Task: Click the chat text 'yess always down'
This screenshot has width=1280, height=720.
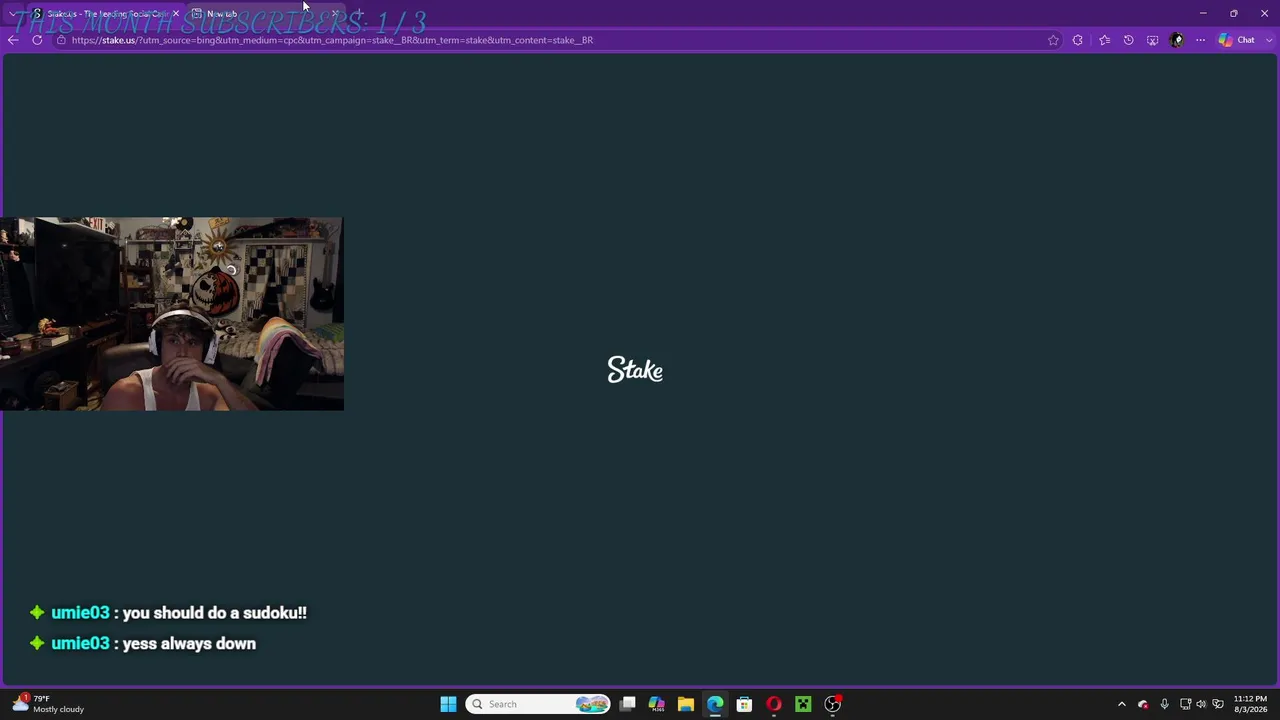Action: tap(189, 644)
